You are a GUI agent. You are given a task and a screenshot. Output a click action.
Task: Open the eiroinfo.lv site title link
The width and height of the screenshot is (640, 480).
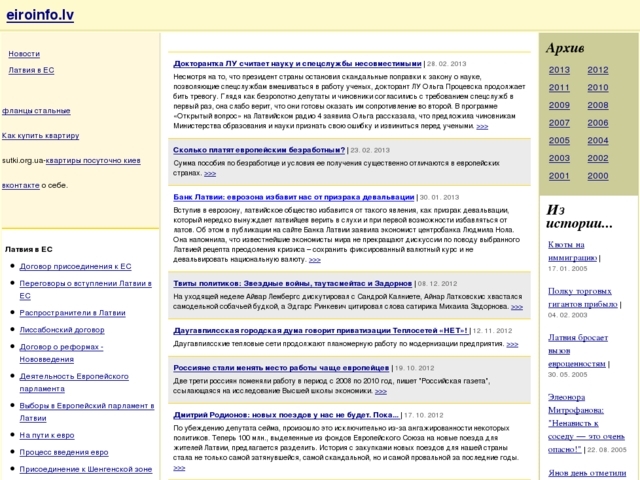tap(40, 15)
